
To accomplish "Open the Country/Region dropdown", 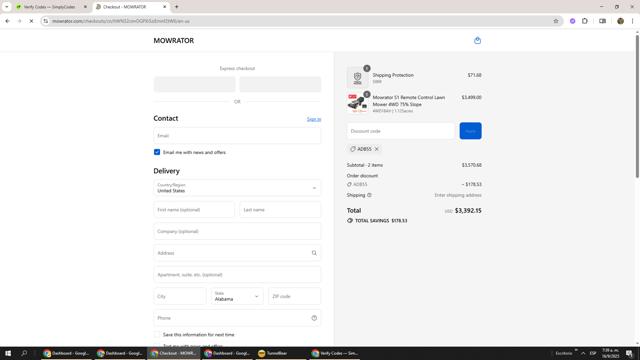I will (x=237, y=188).
